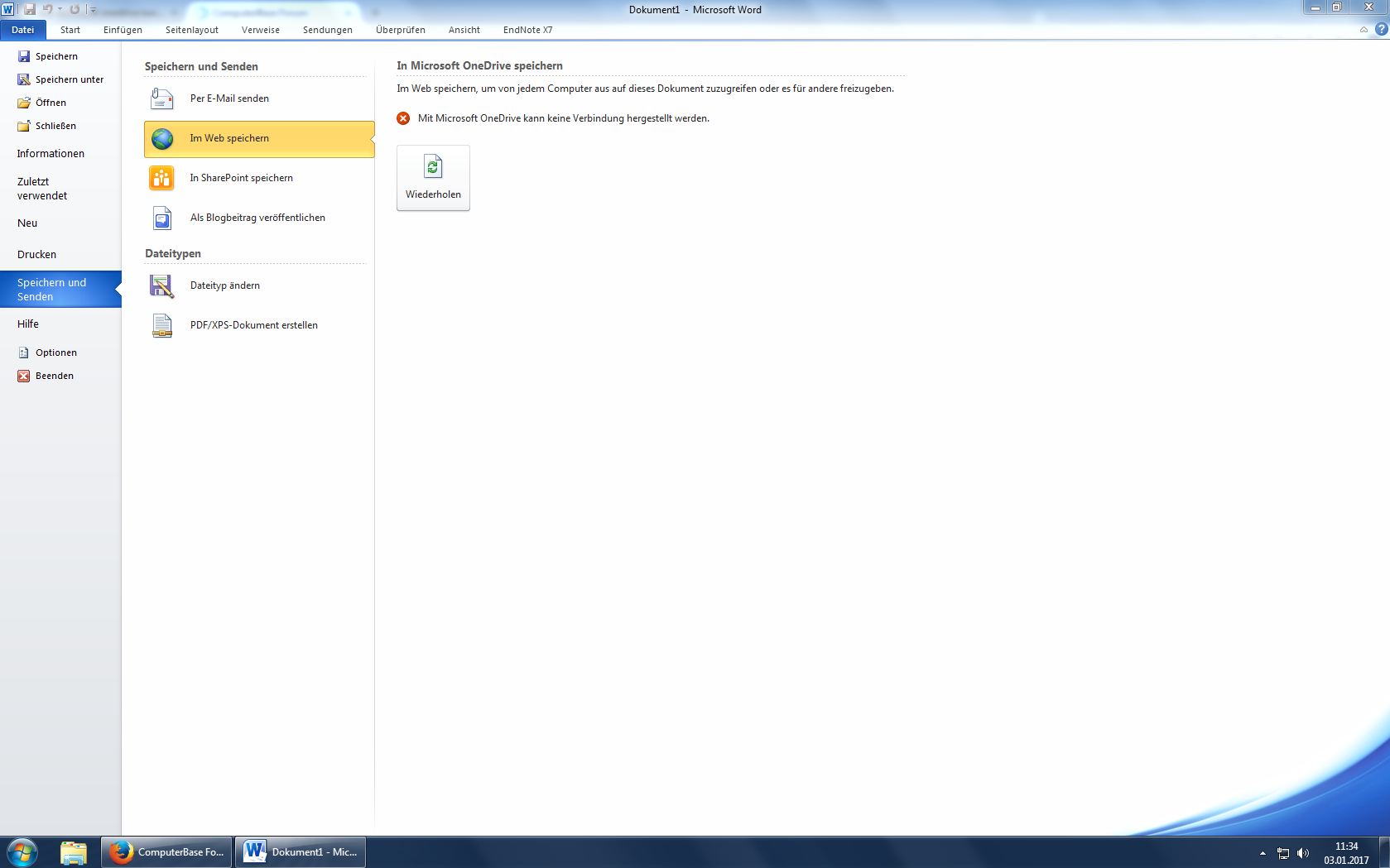The width and height of the screenshot is (1390, 868).
Task: Click the undo arrow in quick access toolbar
Action: click(x=48, y=9)
